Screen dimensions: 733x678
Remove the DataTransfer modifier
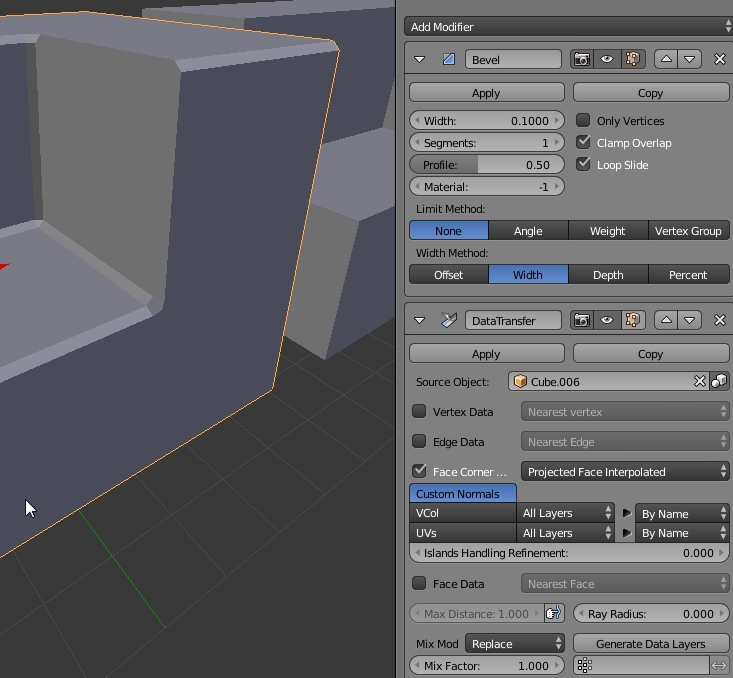[x=720, y=320]
